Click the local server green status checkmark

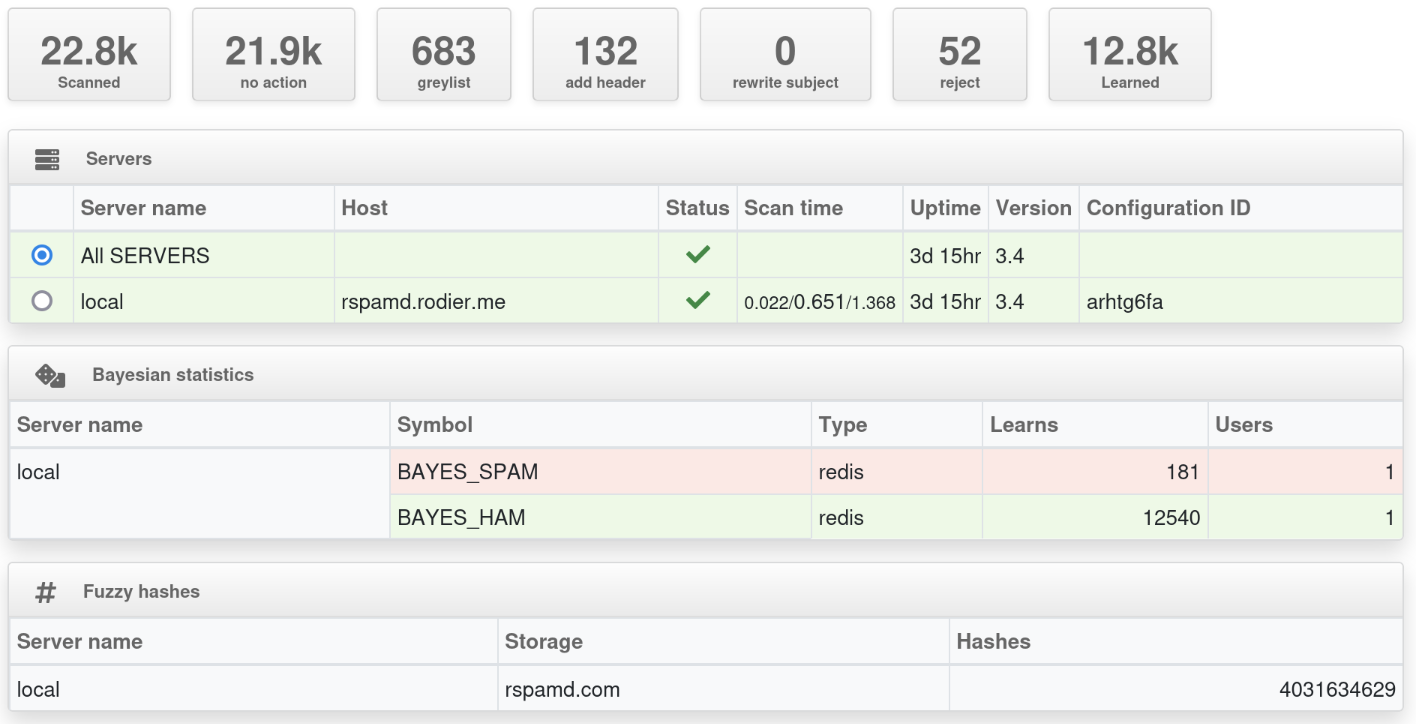point(698,300)
